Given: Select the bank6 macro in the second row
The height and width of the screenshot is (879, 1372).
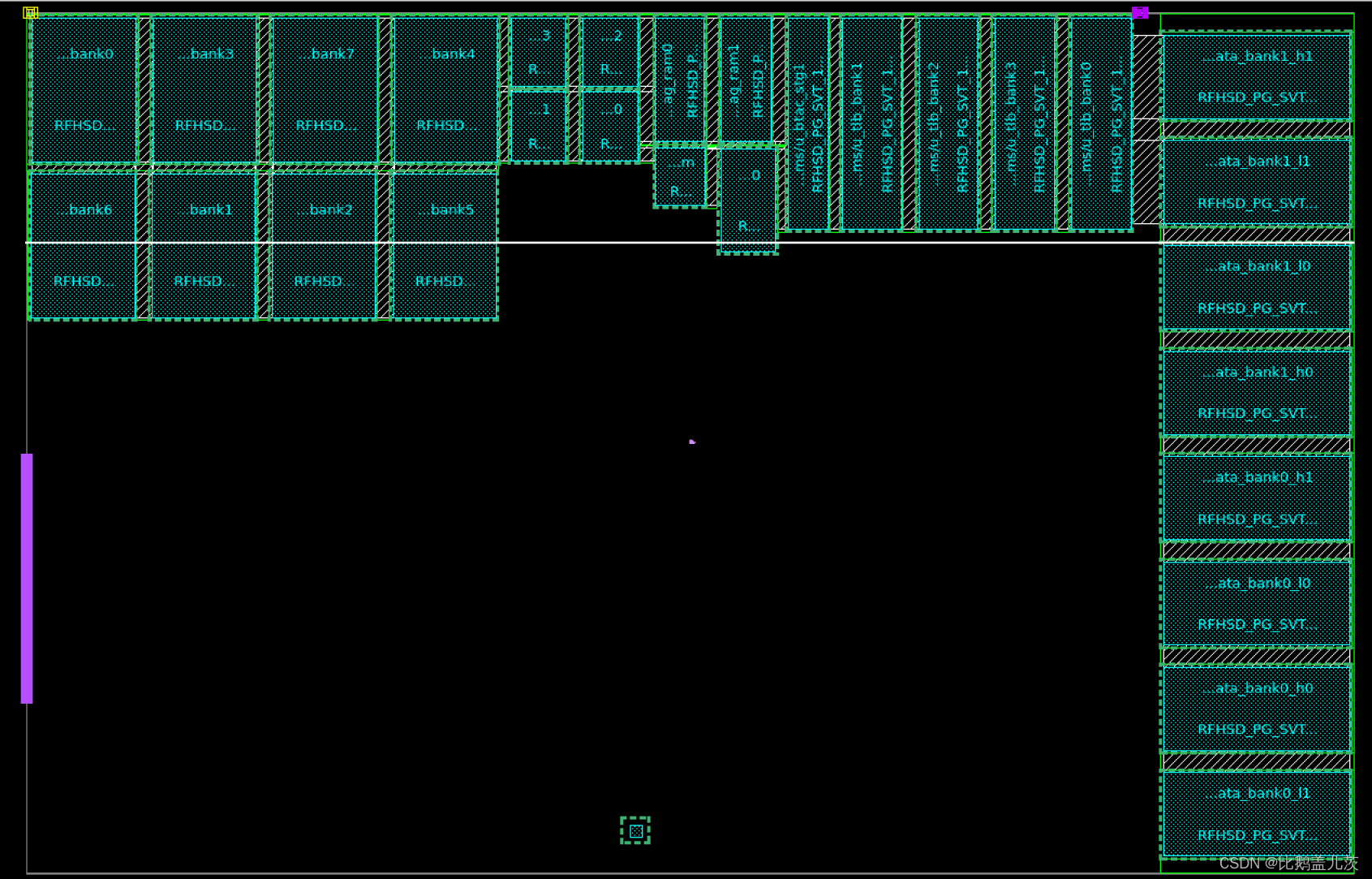Looking at the screenshot, I should 84,243.
